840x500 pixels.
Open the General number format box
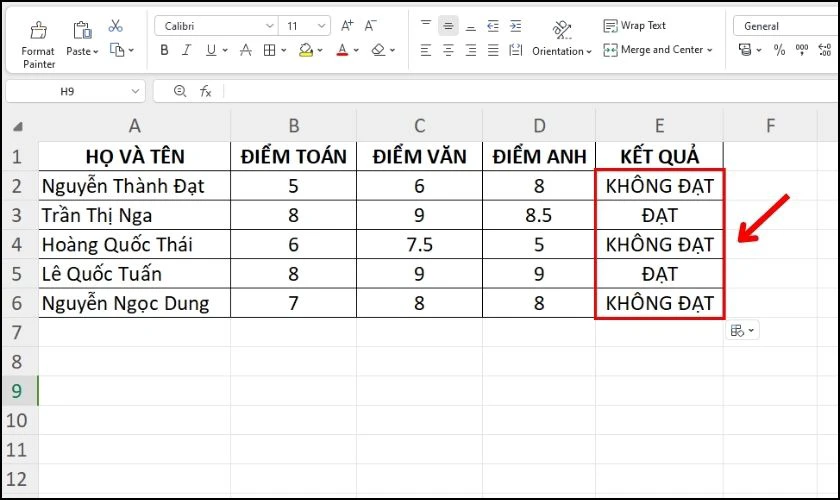785,26
